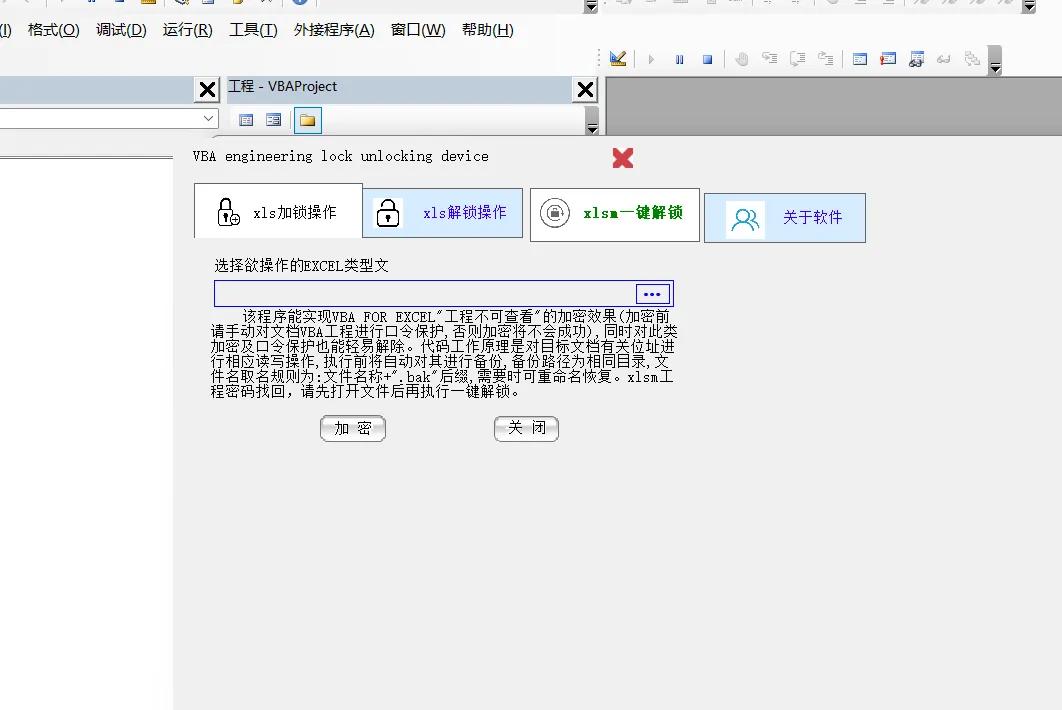
Task: Click the 工程 - VBAProject title bar
Action: tap(400, 89)
